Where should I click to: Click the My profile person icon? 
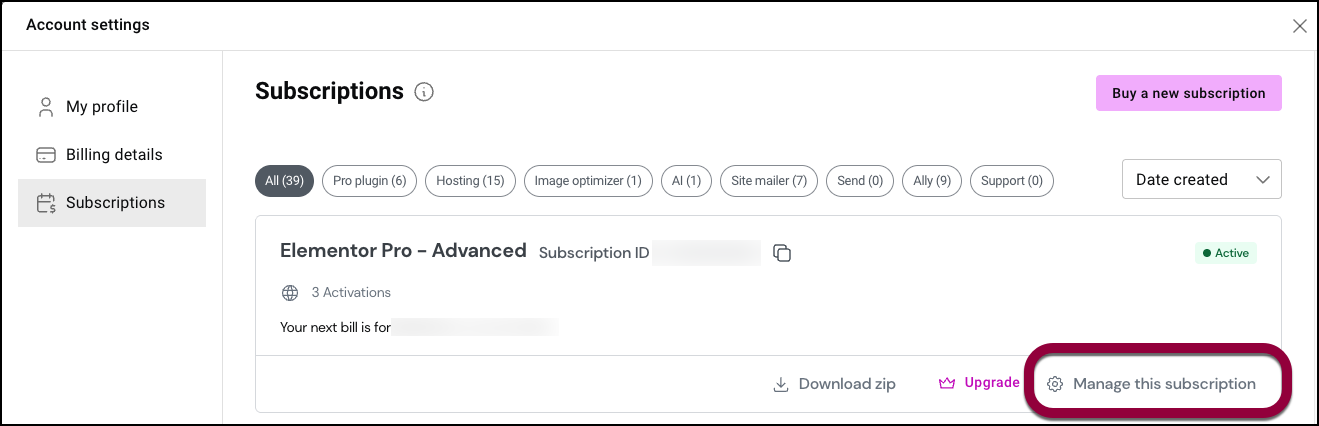point(45,107)
